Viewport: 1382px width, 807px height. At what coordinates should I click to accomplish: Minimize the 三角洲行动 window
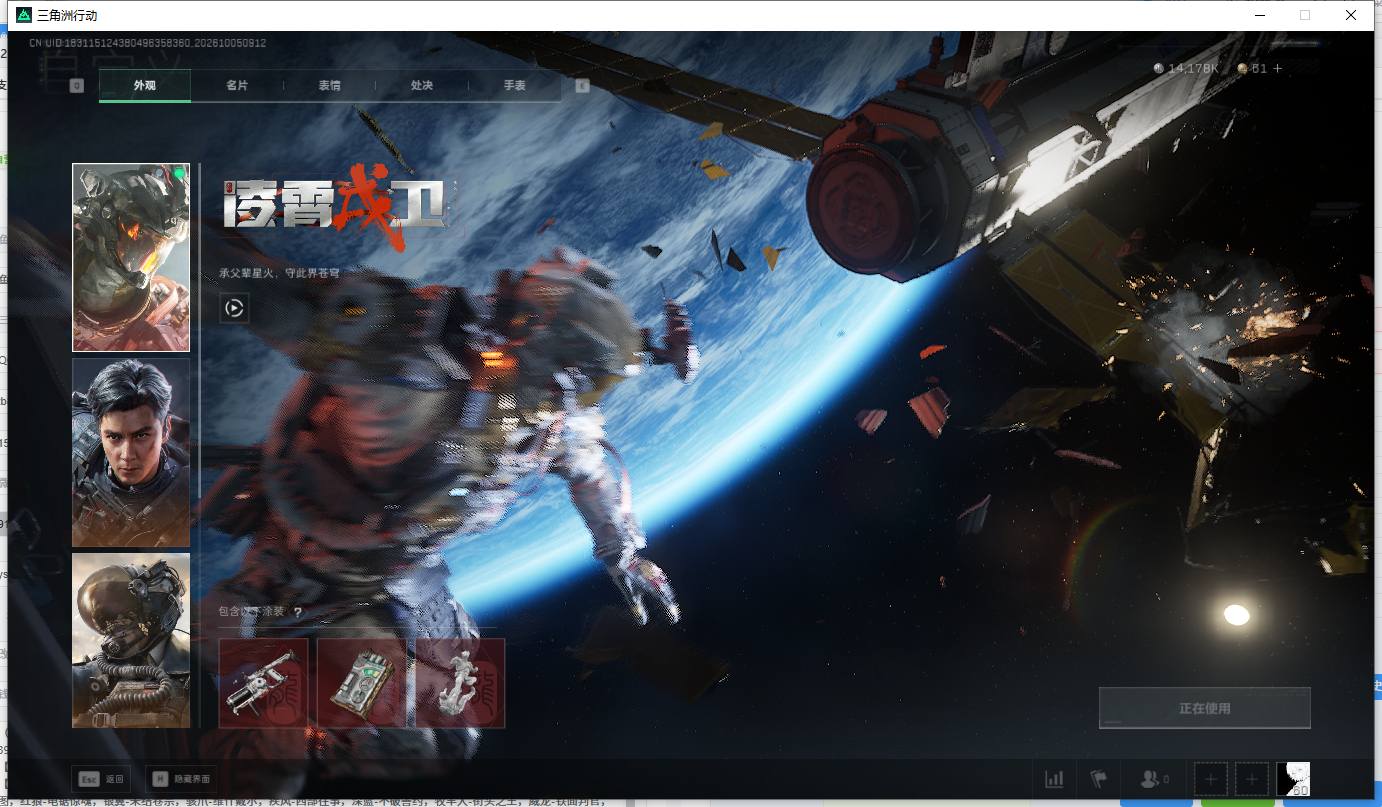1259,15
